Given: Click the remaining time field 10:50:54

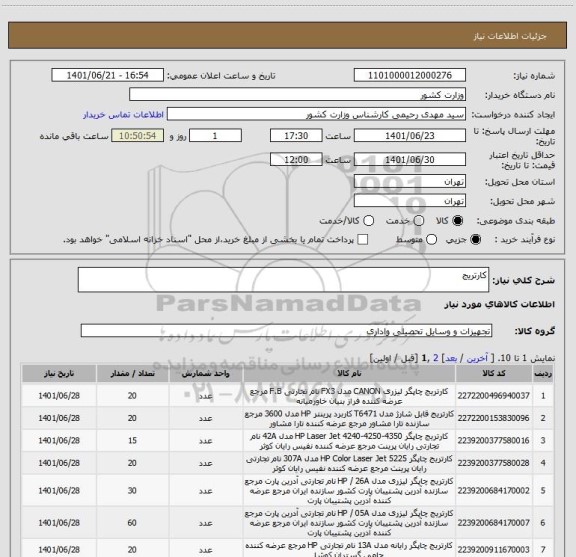Looking at the screenshot, I should point(137,136).
